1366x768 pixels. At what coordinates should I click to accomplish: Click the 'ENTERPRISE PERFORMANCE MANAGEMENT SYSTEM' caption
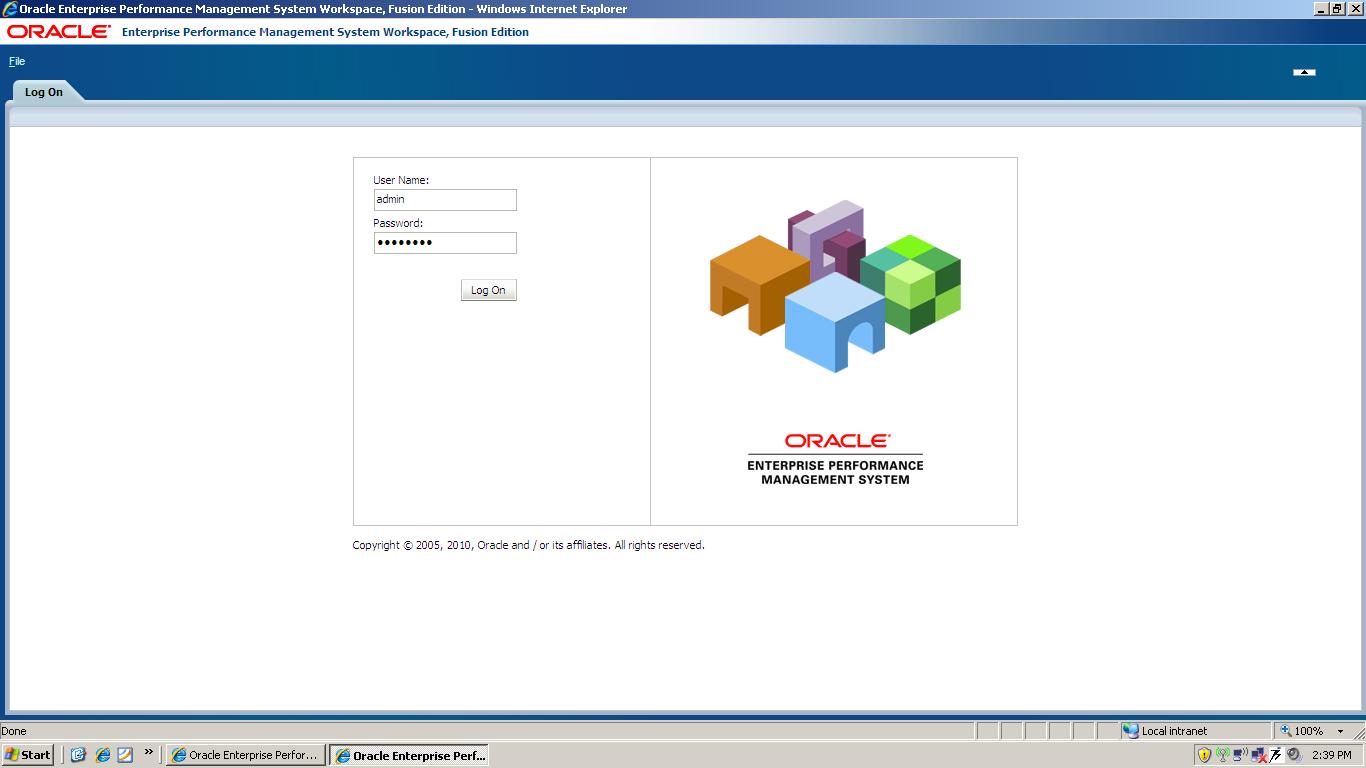click(835, 472)
